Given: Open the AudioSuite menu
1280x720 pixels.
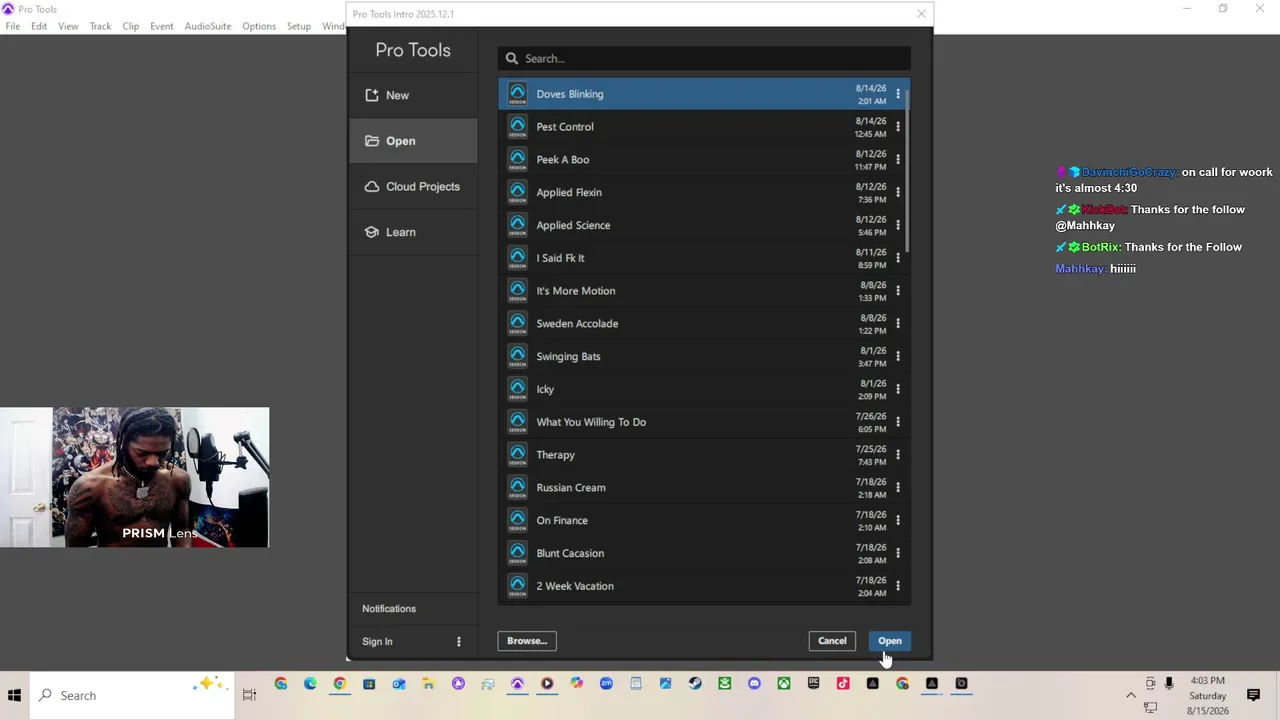Looking at the screenshot, I should coord(207,26).
